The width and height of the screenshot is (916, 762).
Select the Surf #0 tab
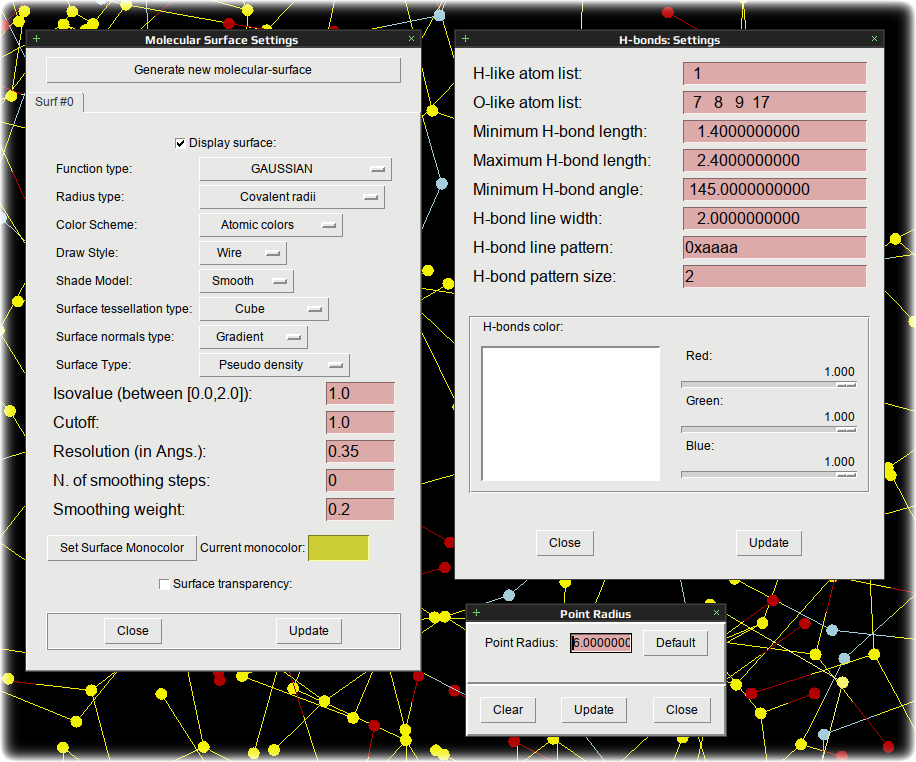click(54, 102)
